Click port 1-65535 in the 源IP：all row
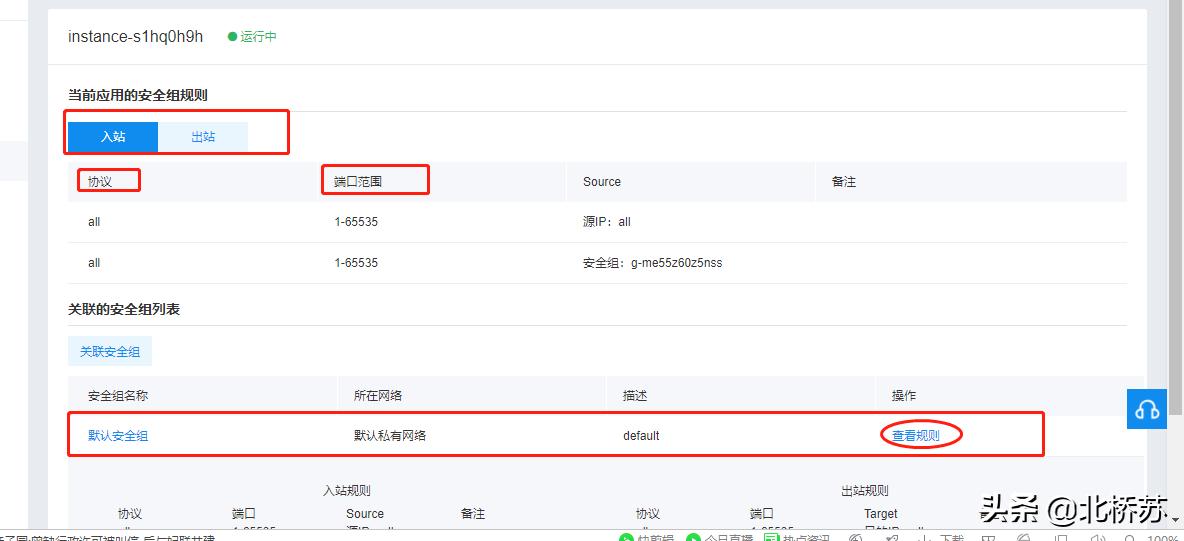The height and width of the screenshot is (541, 1184). pyautogui.click(x=356, y=222)
